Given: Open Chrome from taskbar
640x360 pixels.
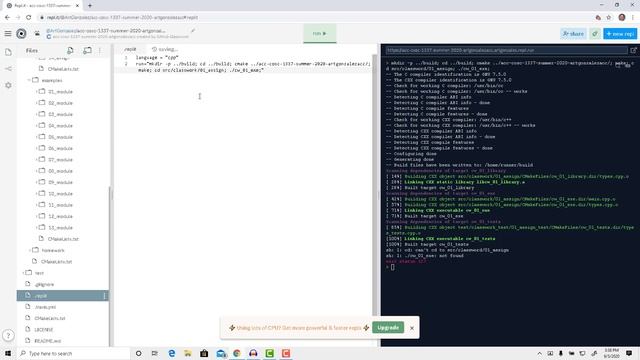Looking at the screenshot, I should click(237, 353).
